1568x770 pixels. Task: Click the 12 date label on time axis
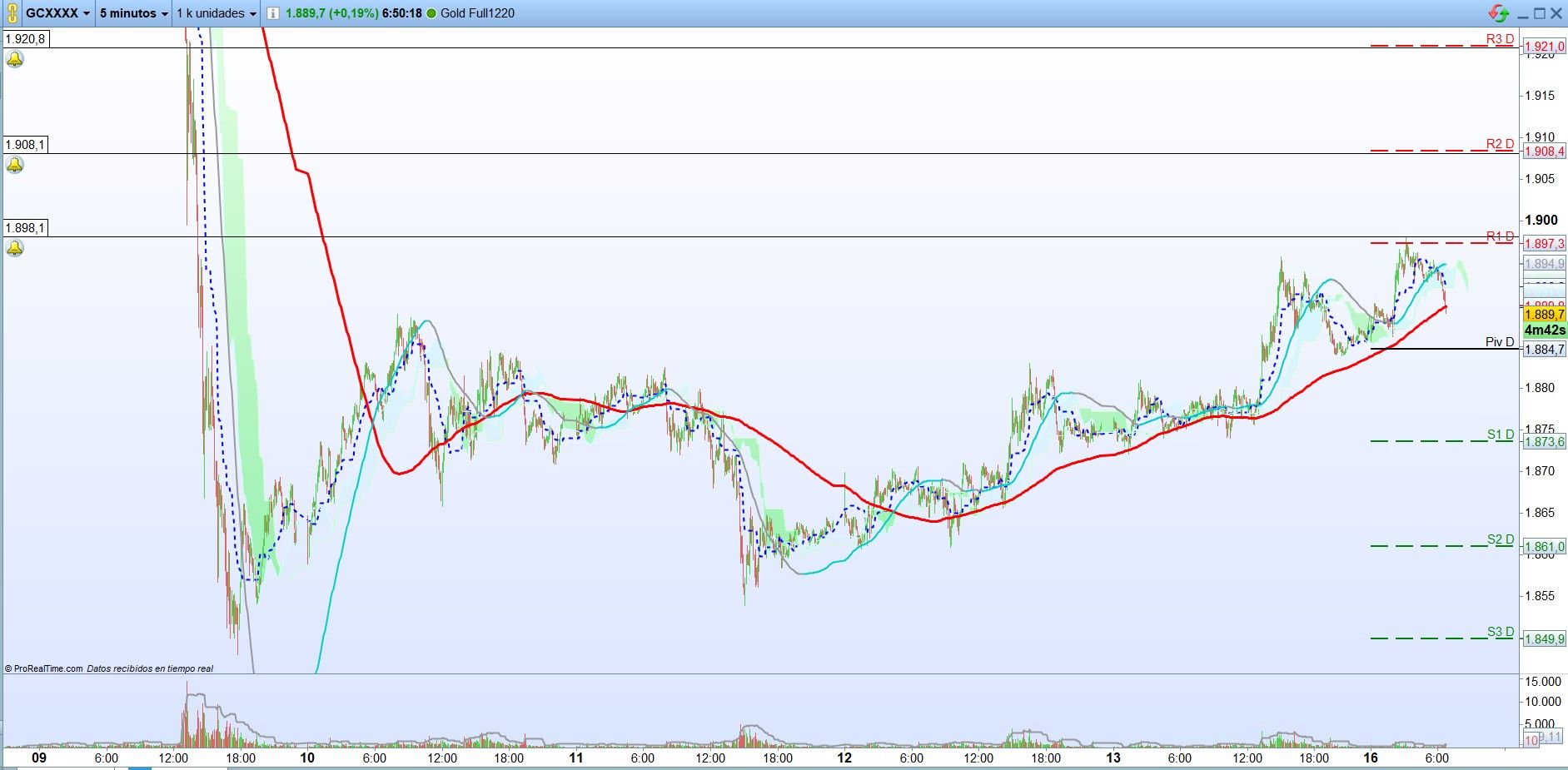(844, 758)
